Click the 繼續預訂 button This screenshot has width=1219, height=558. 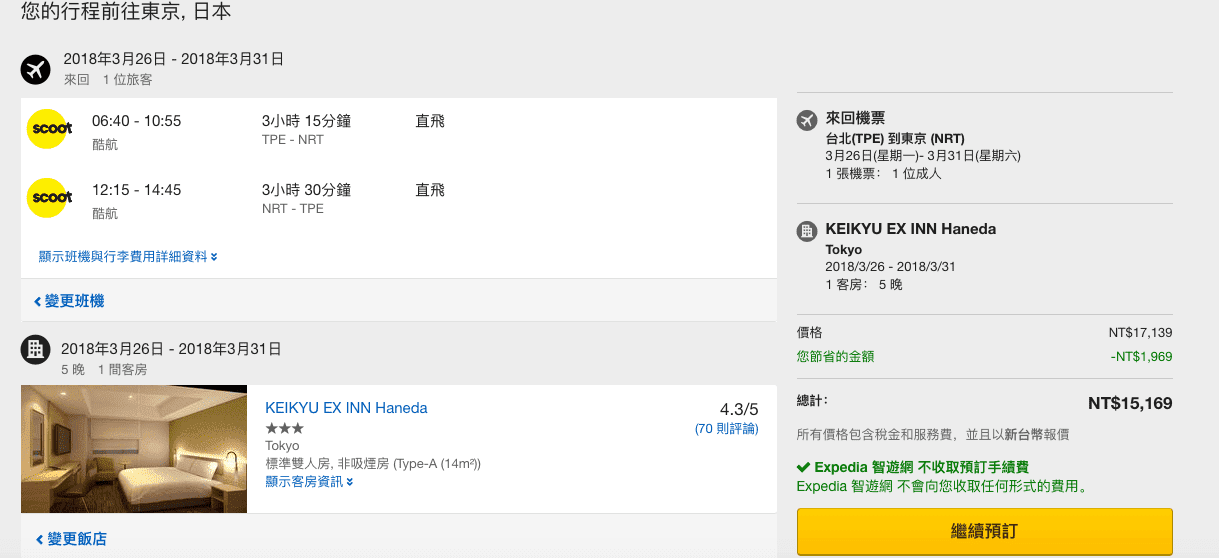pyautogui.click(x=984, y=531)
